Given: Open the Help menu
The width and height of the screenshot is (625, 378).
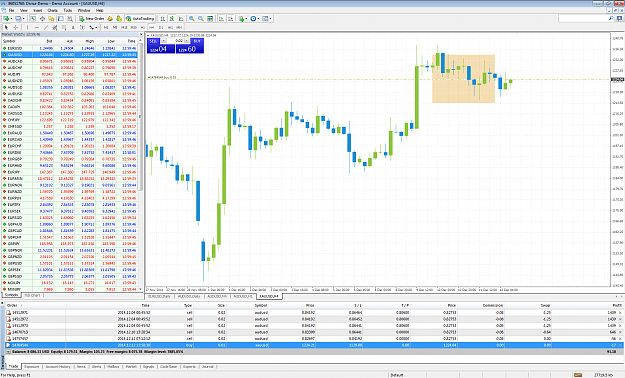Looking at the screenshot, I should click(x=100, y=10).
